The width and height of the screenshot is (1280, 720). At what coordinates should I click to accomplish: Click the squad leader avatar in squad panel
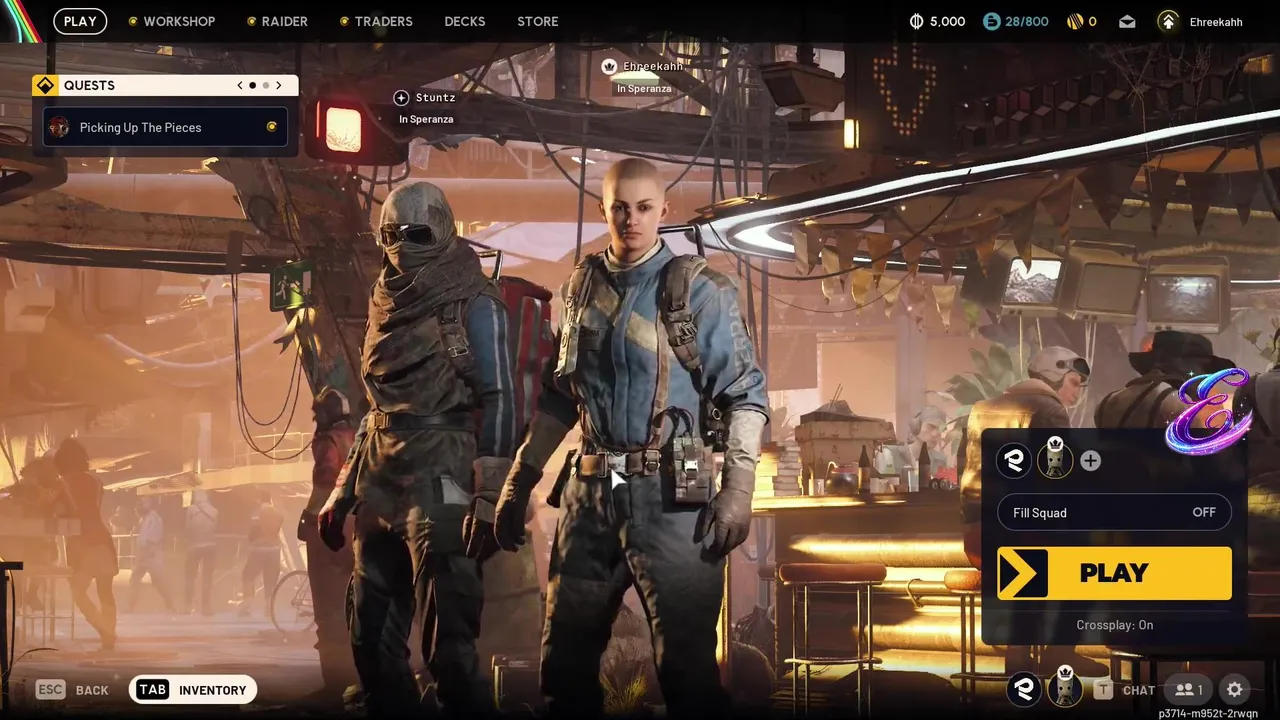pos(1055,458)
